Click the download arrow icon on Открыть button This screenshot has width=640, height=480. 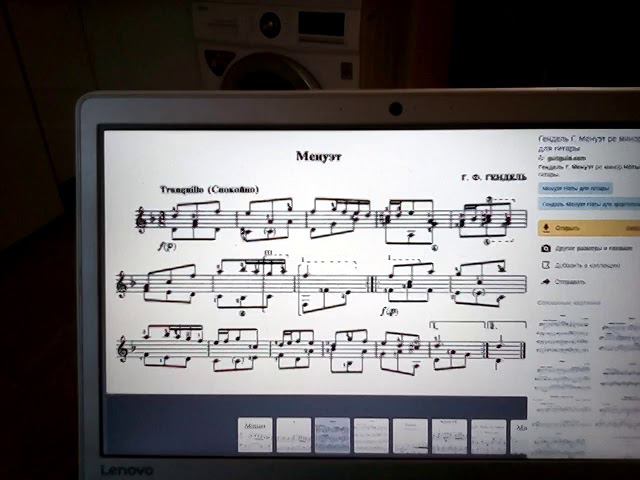click(x=547, y=228)
